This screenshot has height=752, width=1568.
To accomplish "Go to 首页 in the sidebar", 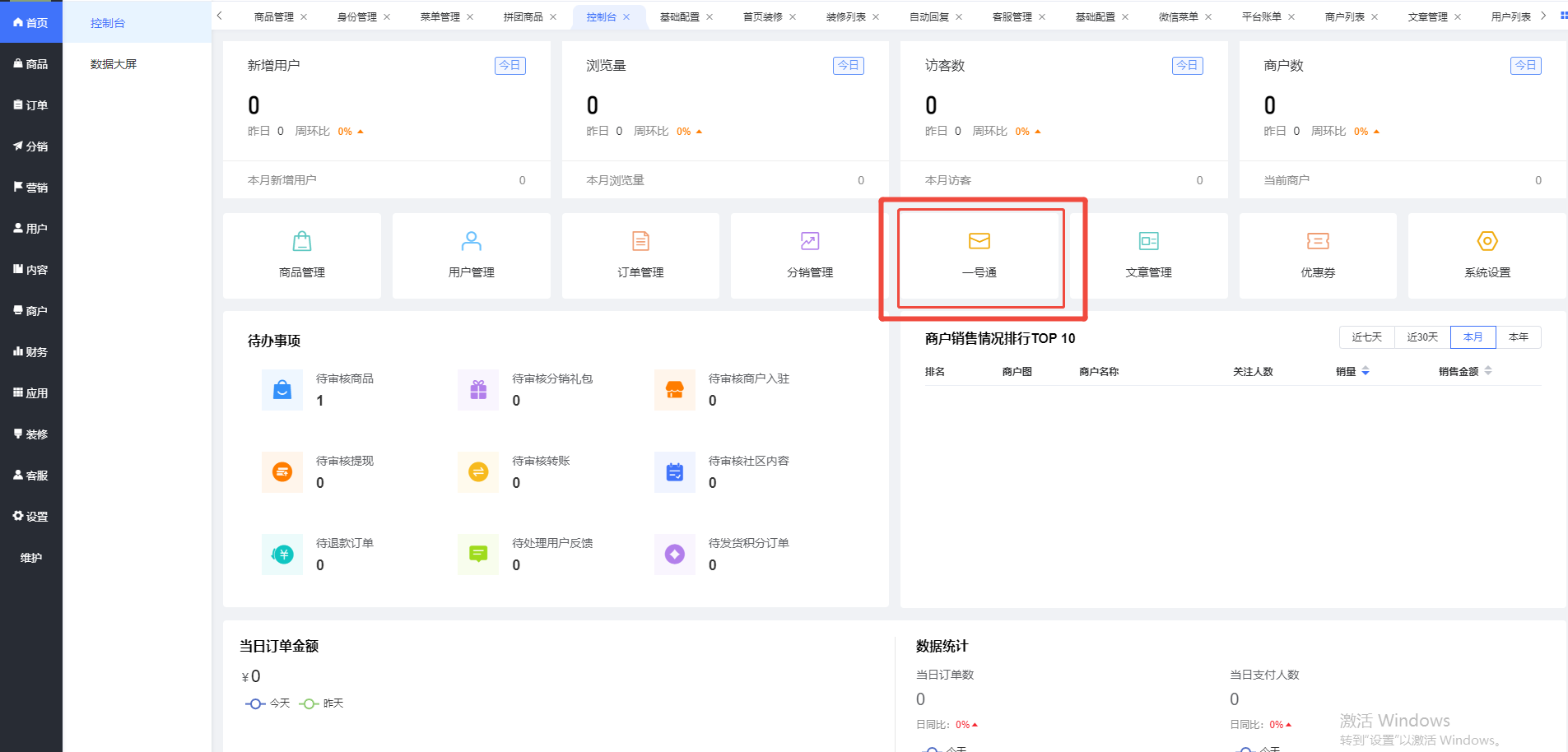I will click(31, 23).
